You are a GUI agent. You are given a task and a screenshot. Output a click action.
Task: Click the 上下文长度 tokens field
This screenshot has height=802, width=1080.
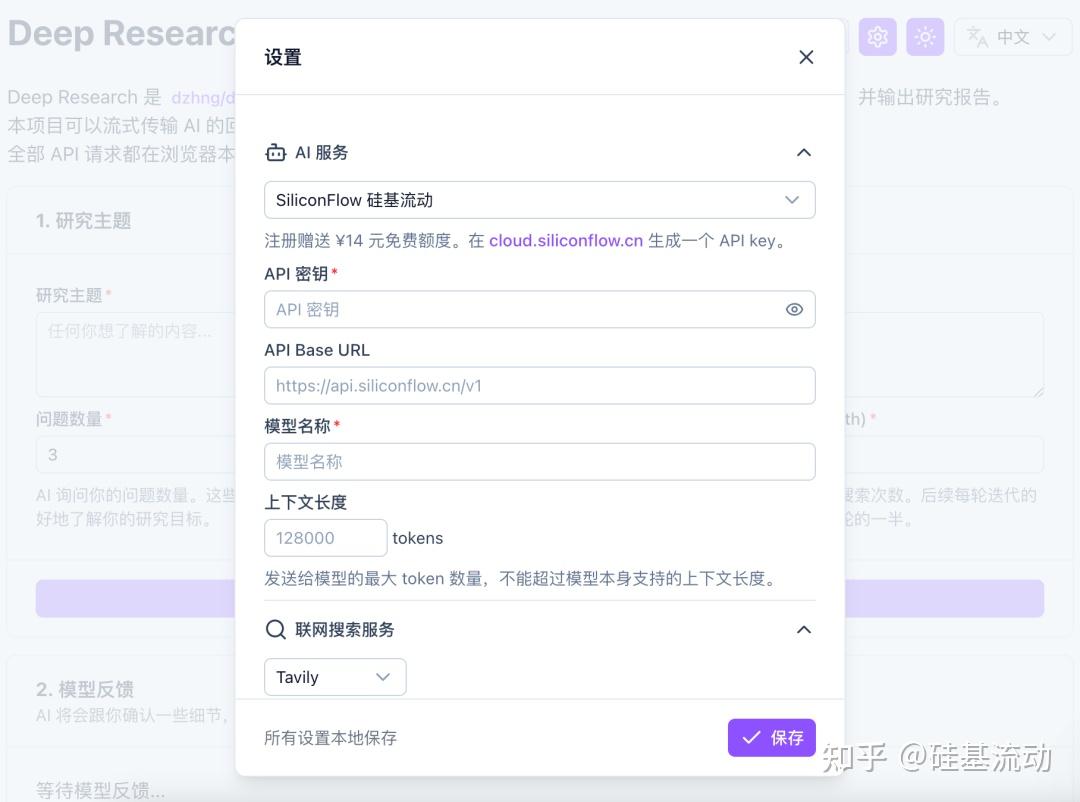pos(325,537)
